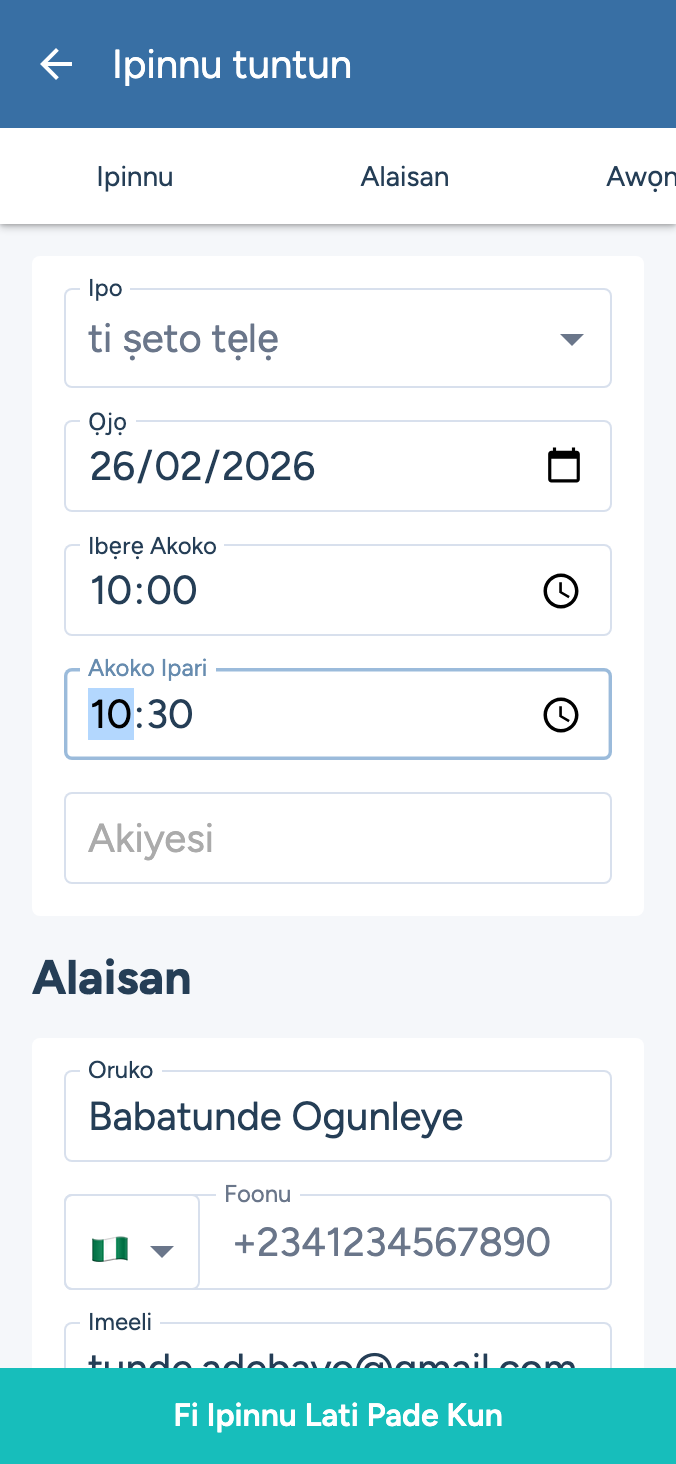
Task: Switch to the Ipinnu tab
Action: click(135, 177)
